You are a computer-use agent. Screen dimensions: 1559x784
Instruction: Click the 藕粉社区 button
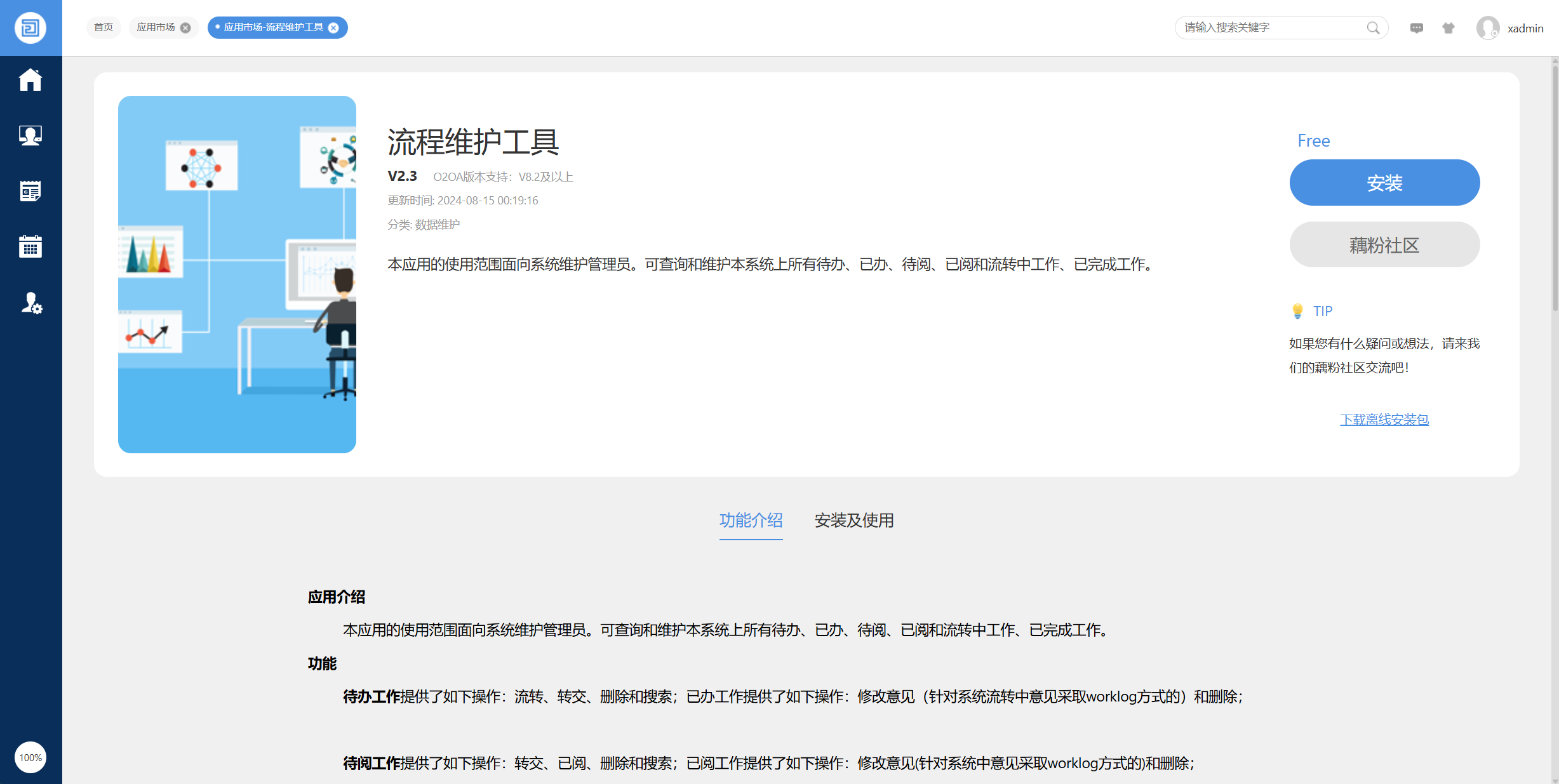[x=1384, y=245]
